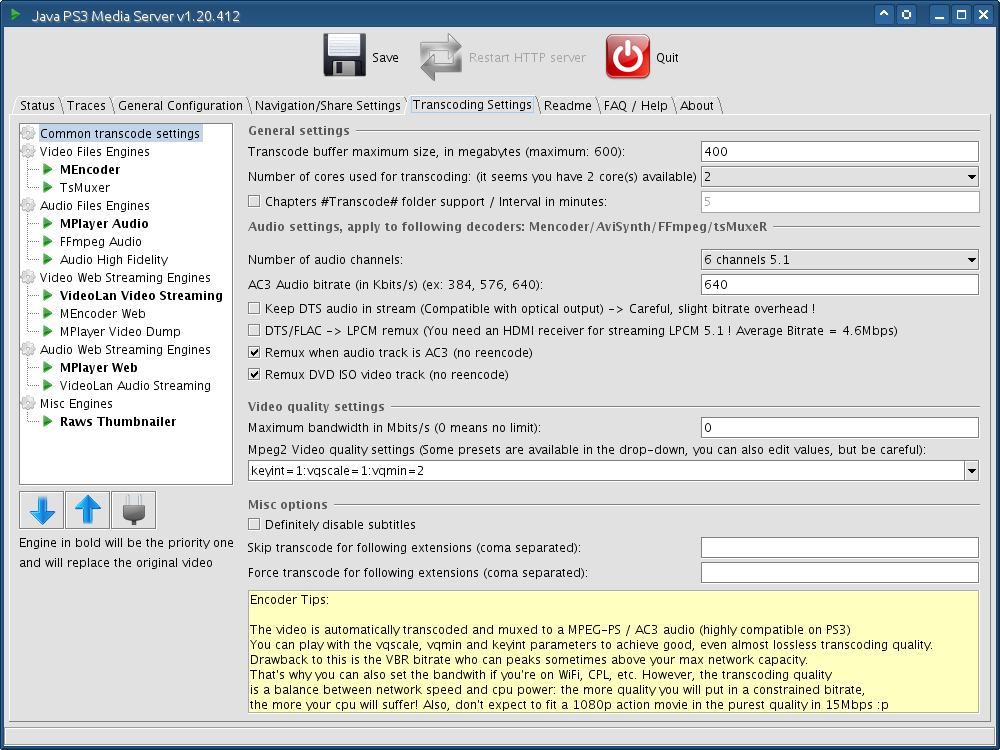This screenshot has width=1000, height=750.
Task: Uncheck Remux DVD ISO video track
Action: click(x=254, y=374)
